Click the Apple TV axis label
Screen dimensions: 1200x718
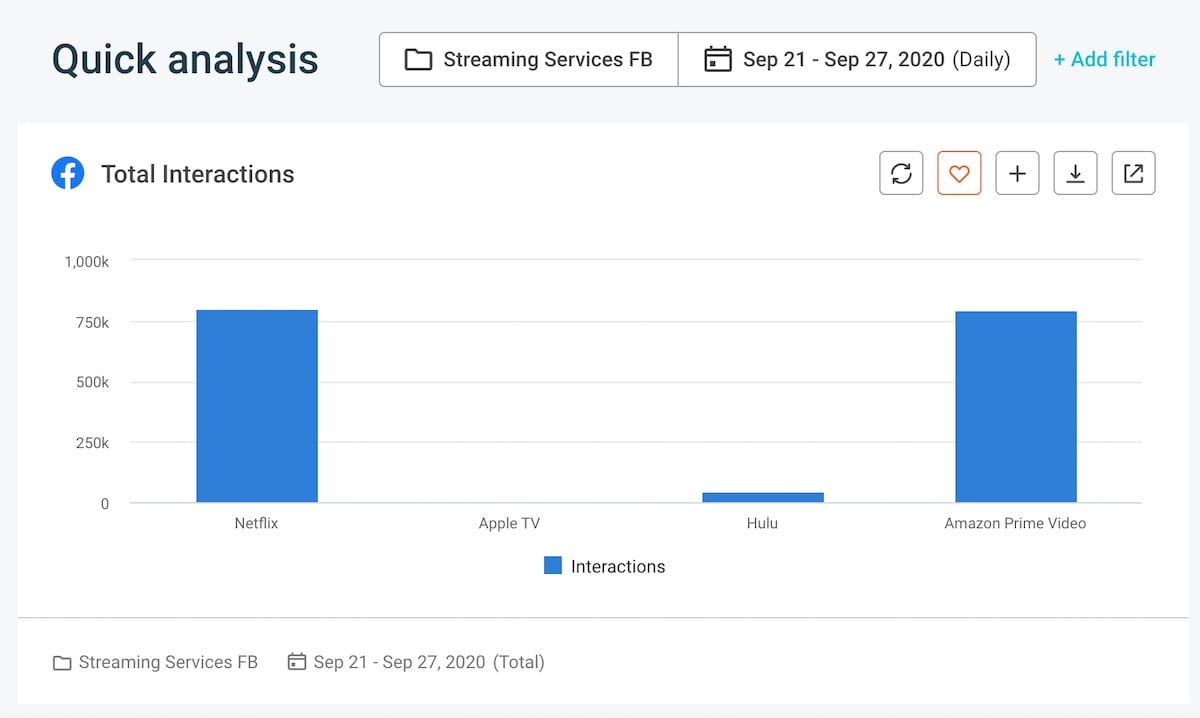coord(509,523)
